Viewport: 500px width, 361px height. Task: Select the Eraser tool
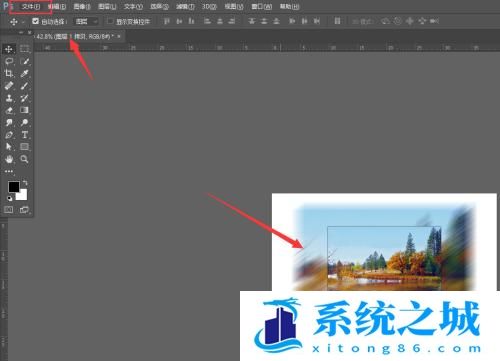[9, 110]
